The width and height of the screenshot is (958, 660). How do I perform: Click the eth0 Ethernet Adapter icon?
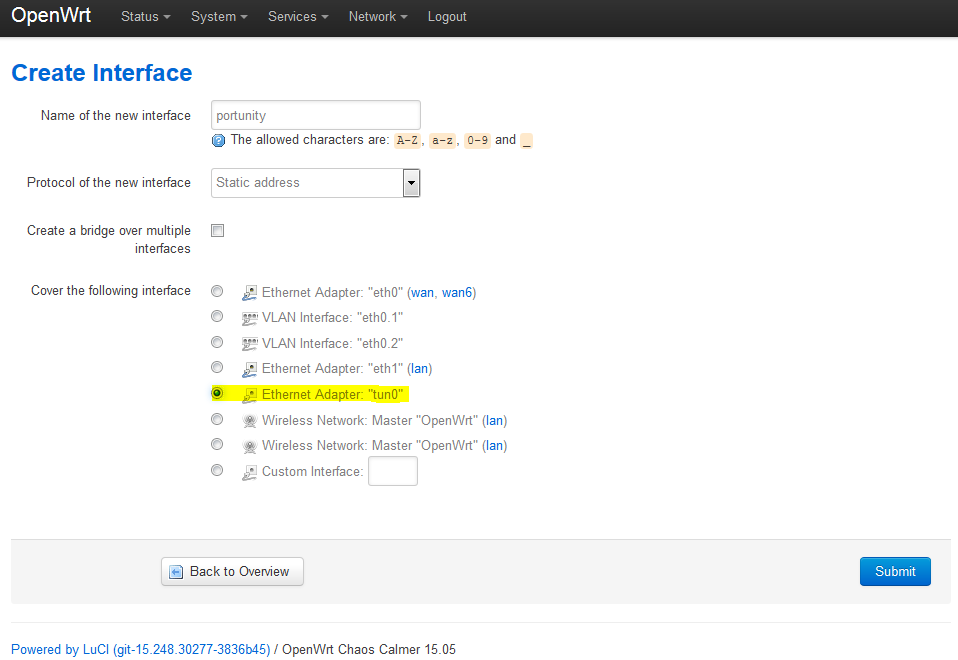pyautogui.click(x=250, y=293)
